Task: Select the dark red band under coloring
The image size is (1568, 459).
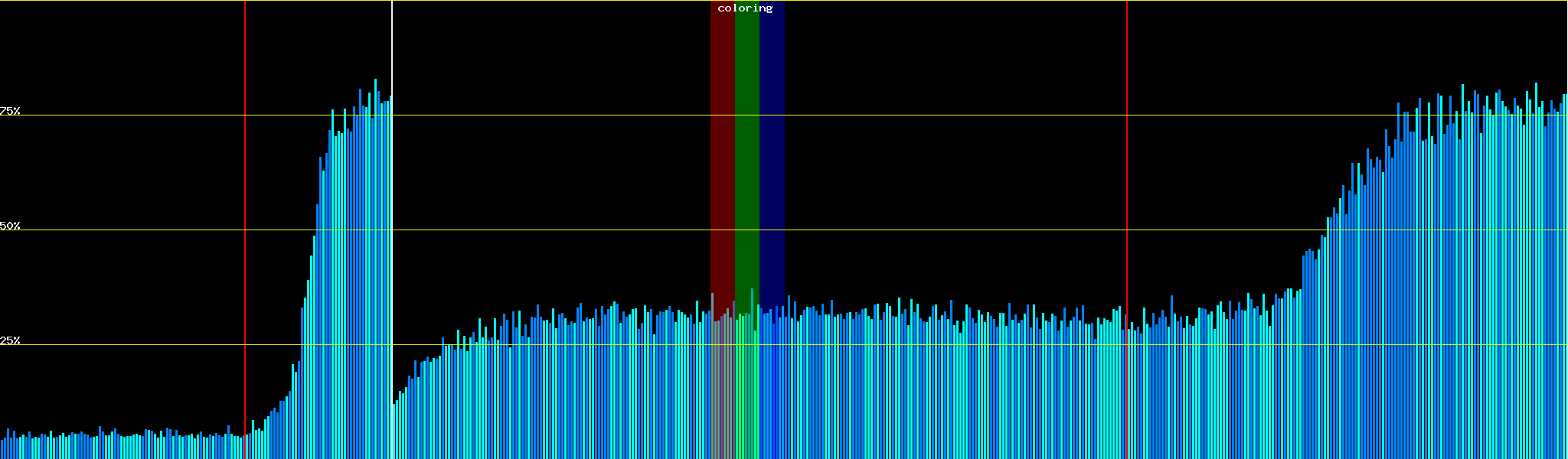Action: click(722, 153)
